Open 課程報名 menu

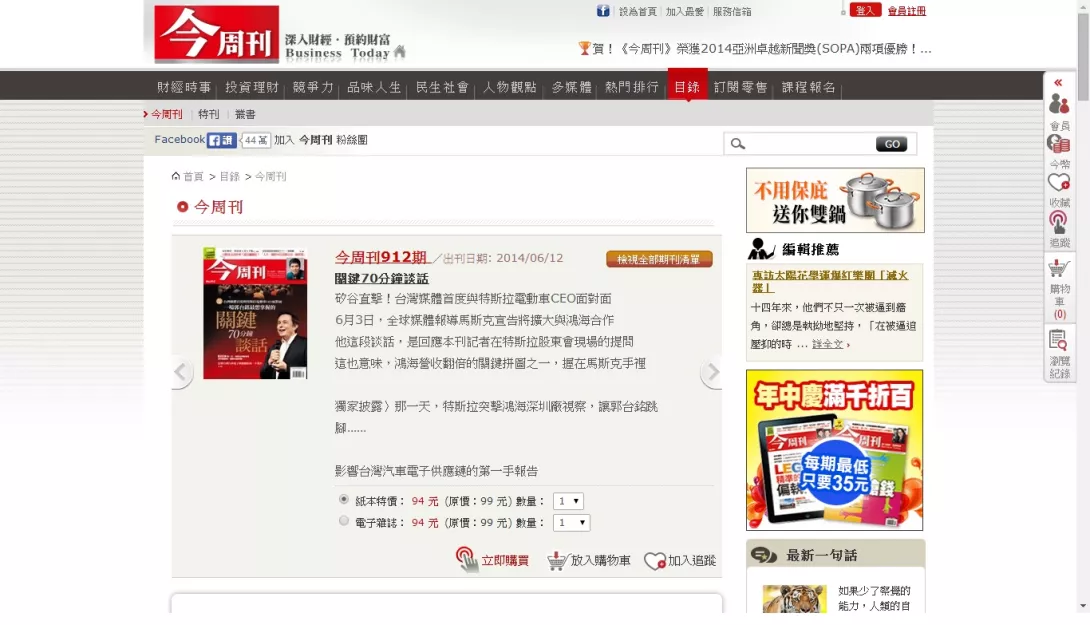click(x=808, y=87)
